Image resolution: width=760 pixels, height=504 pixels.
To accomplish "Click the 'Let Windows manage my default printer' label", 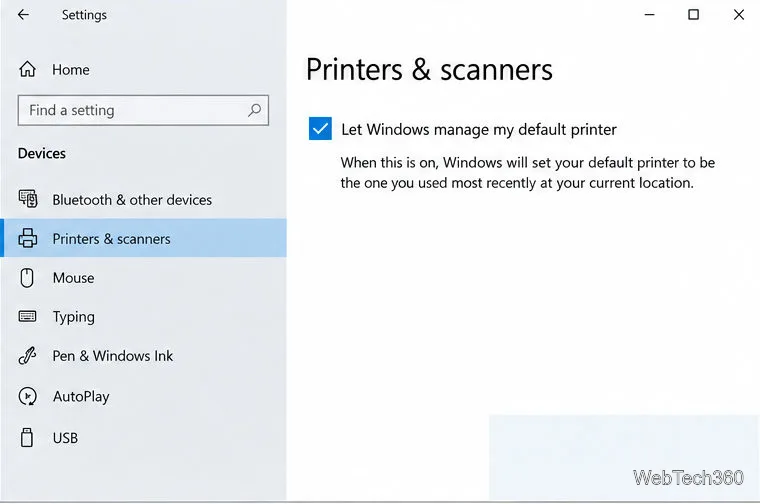I will click(x=479, y=129).
